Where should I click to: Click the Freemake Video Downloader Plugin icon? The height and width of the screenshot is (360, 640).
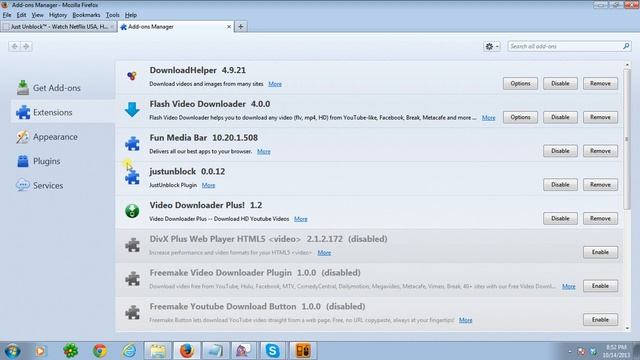click(x=132, y=279)
